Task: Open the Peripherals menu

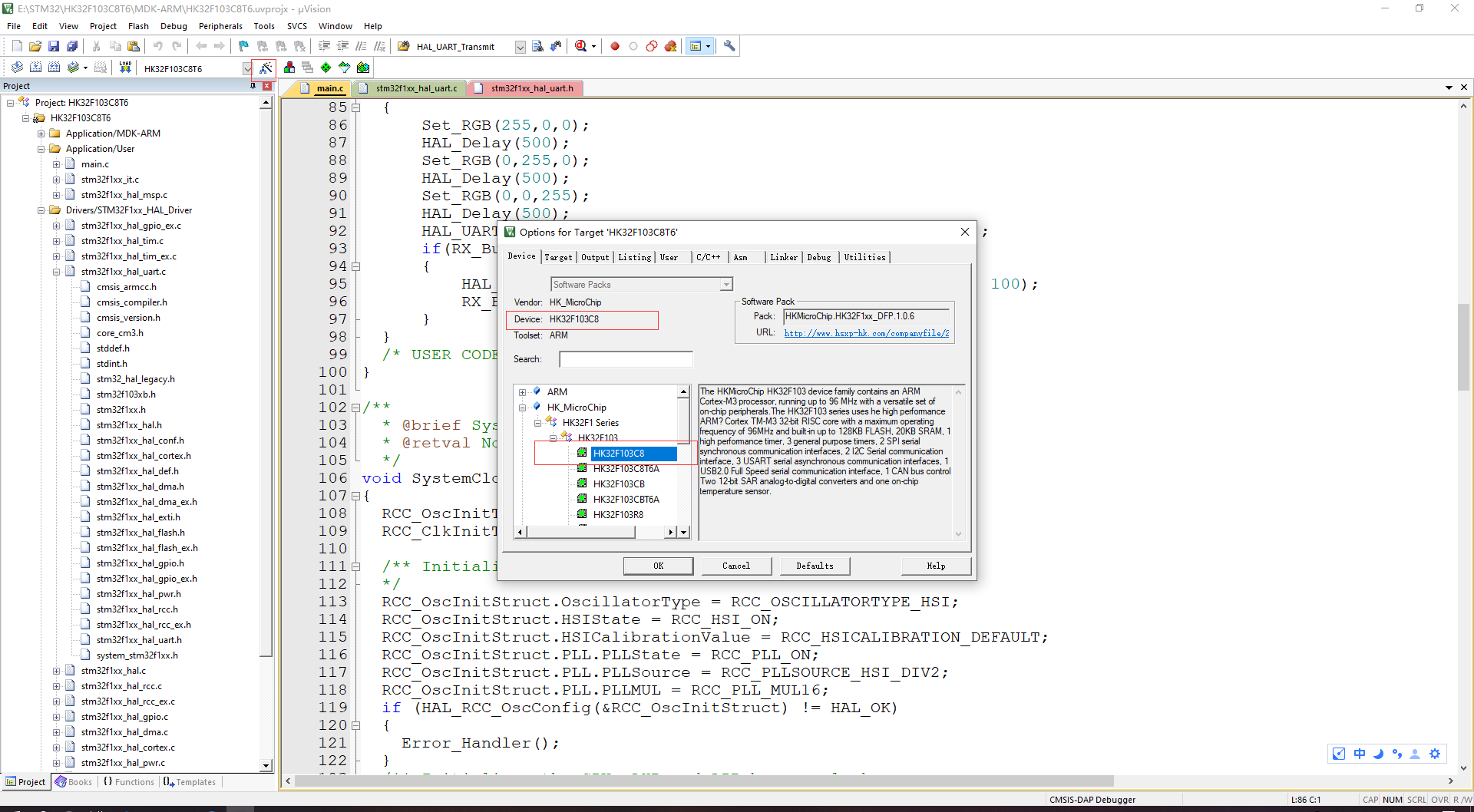Action: tap(220, 26)
